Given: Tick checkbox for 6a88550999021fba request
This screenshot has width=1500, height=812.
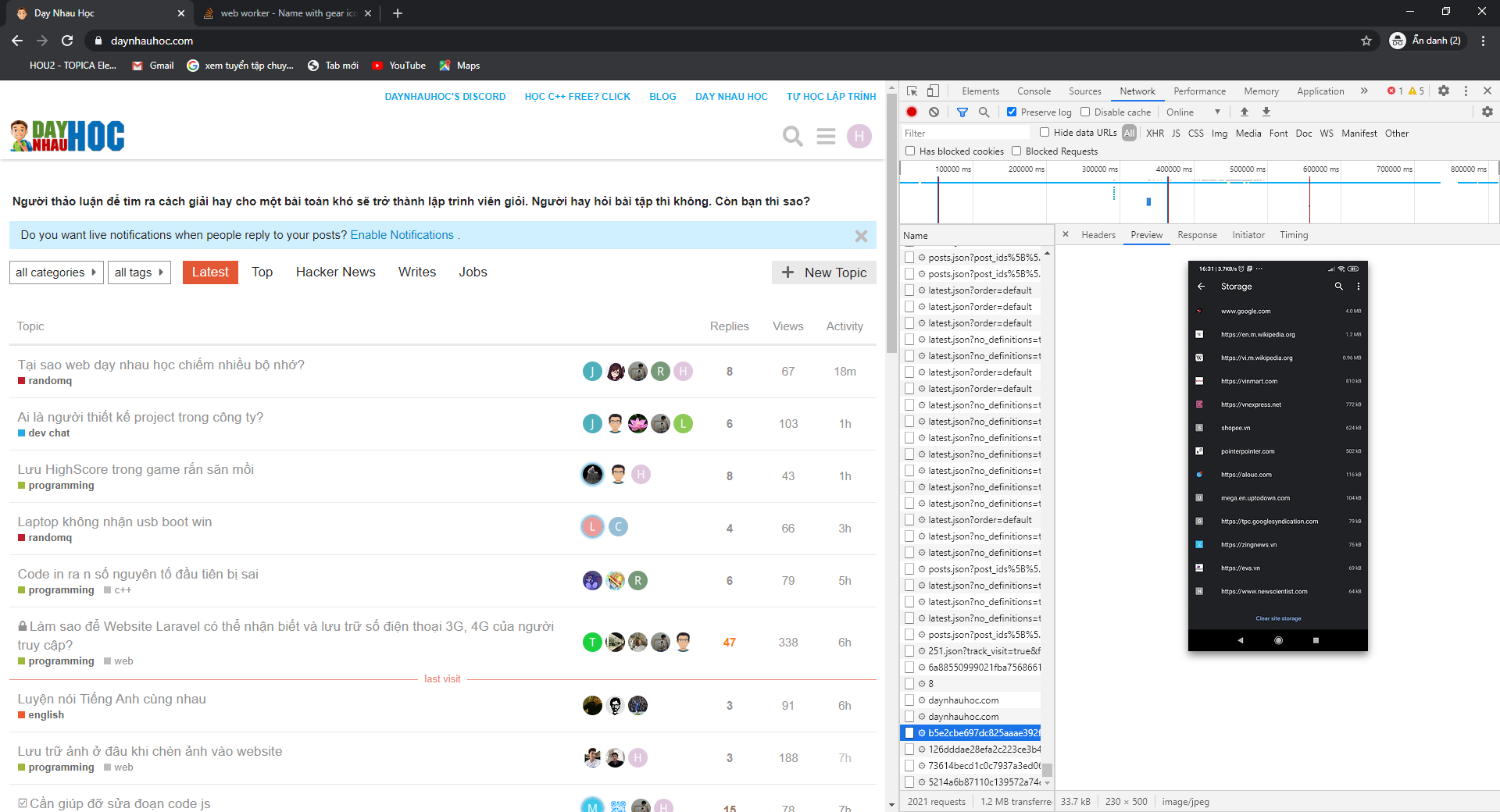Looking at the screenshot, I should point(909,668).
